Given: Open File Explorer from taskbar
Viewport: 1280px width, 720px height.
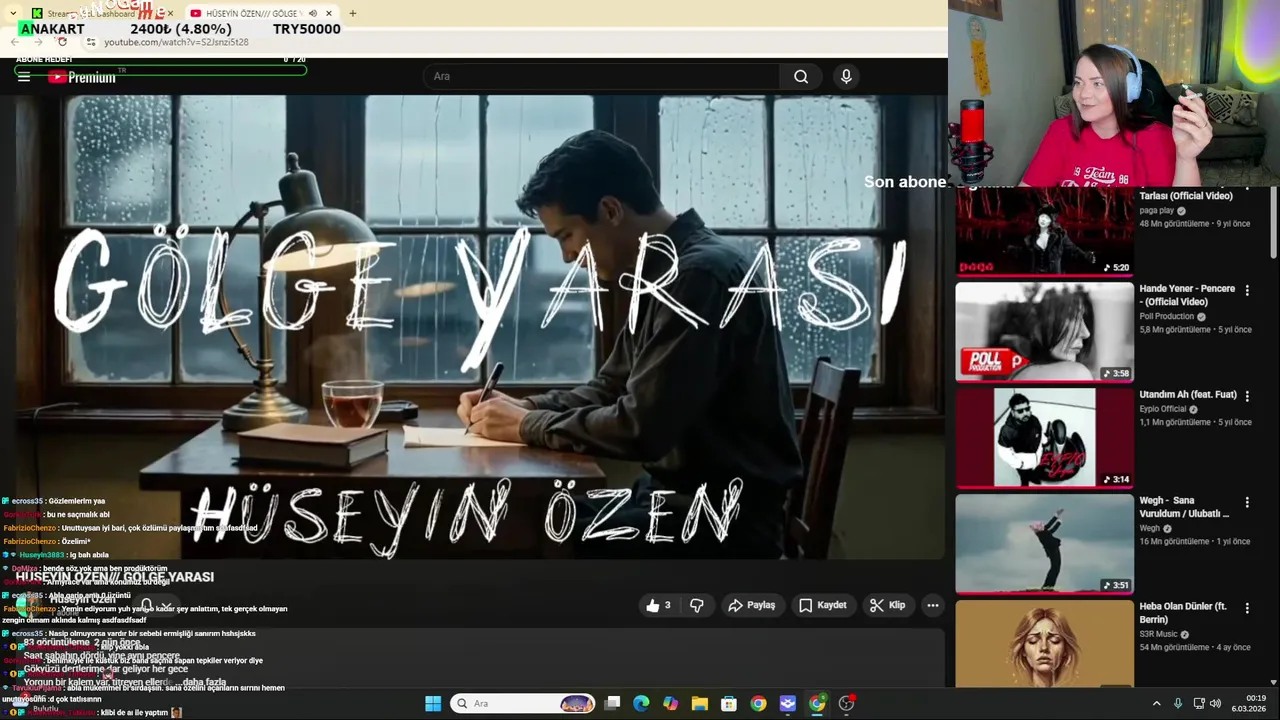Looking at the screenshot, I should point(699,703).
